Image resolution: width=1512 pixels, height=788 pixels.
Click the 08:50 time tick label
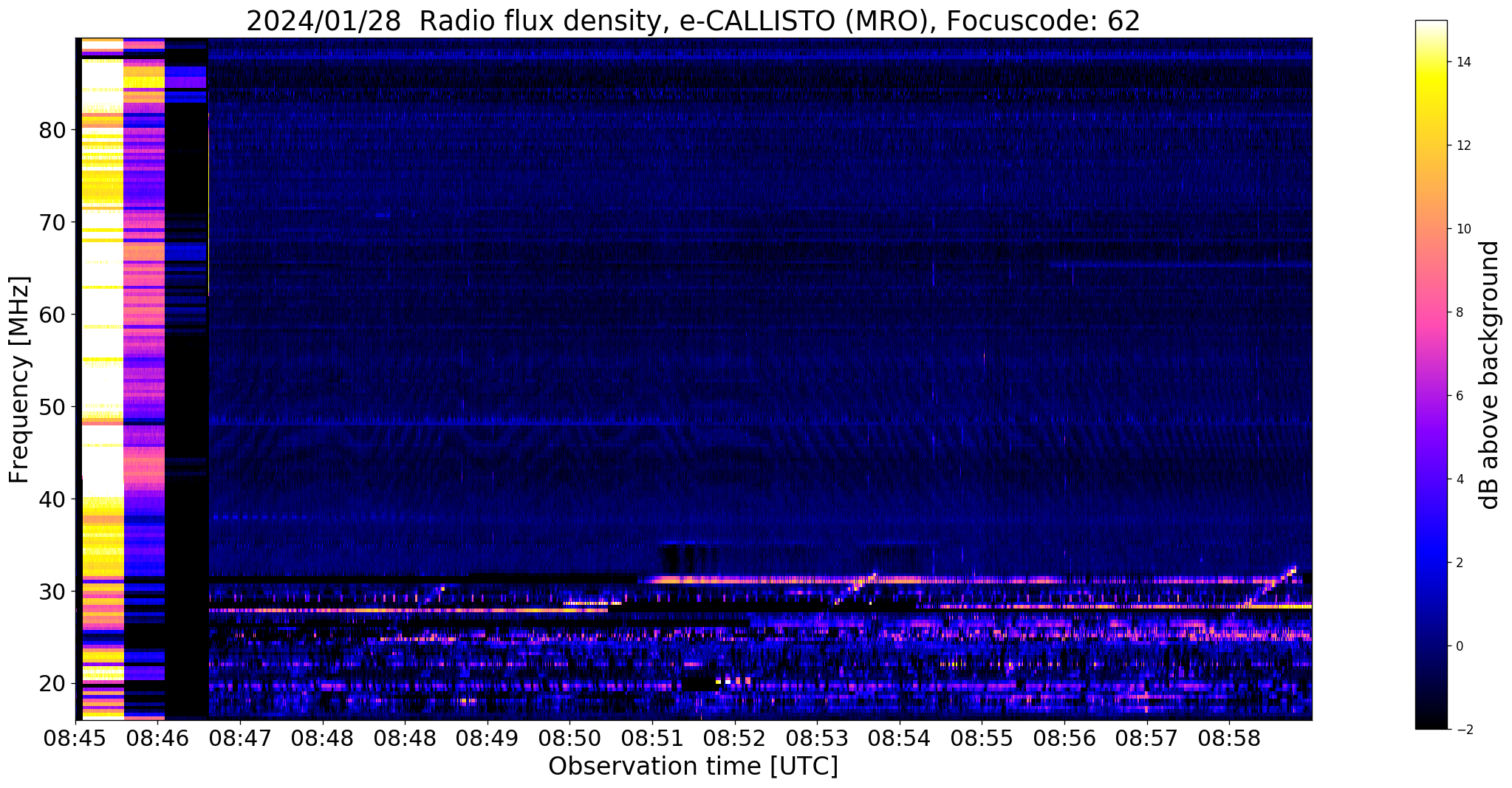569,738
